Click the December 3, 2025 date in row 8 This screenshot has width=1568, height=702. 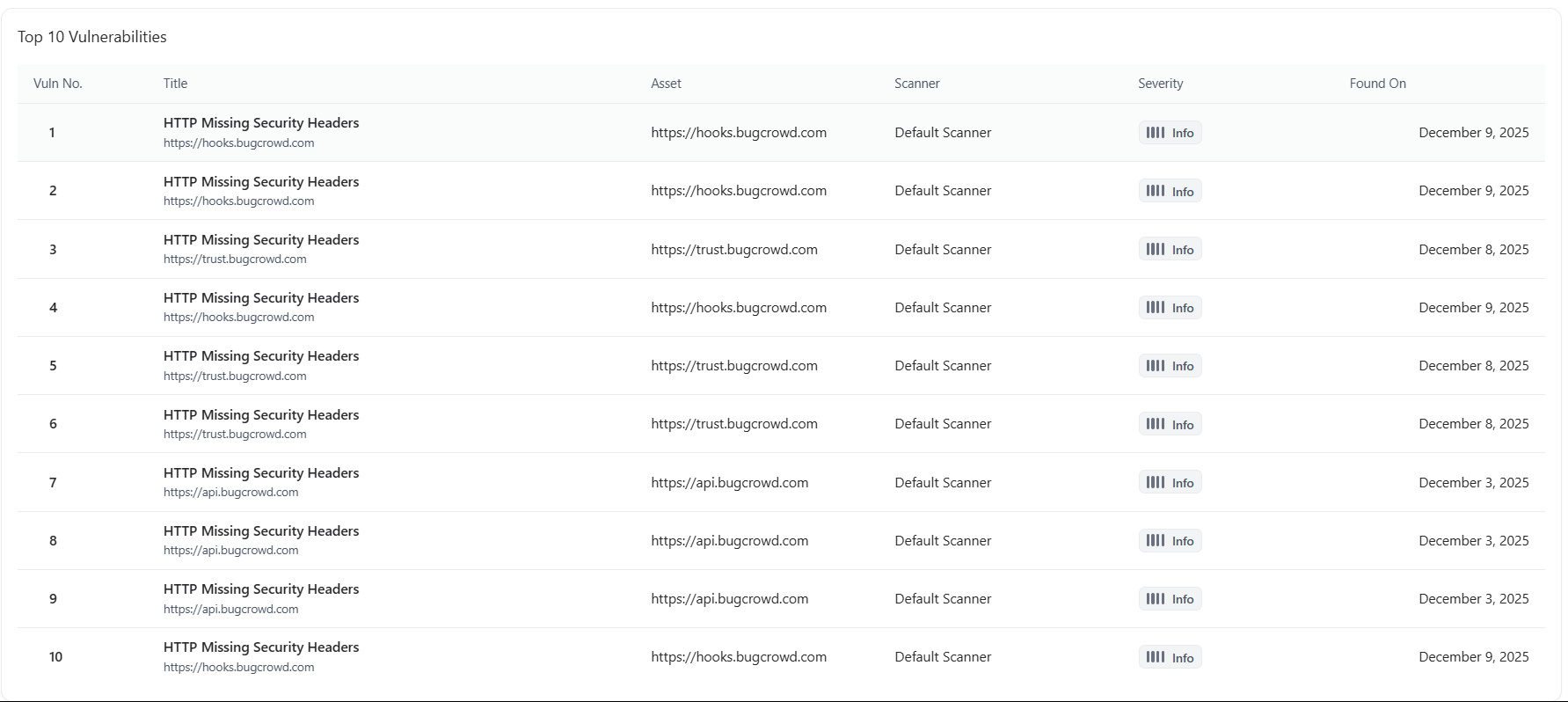click(x=1474, y=541)
